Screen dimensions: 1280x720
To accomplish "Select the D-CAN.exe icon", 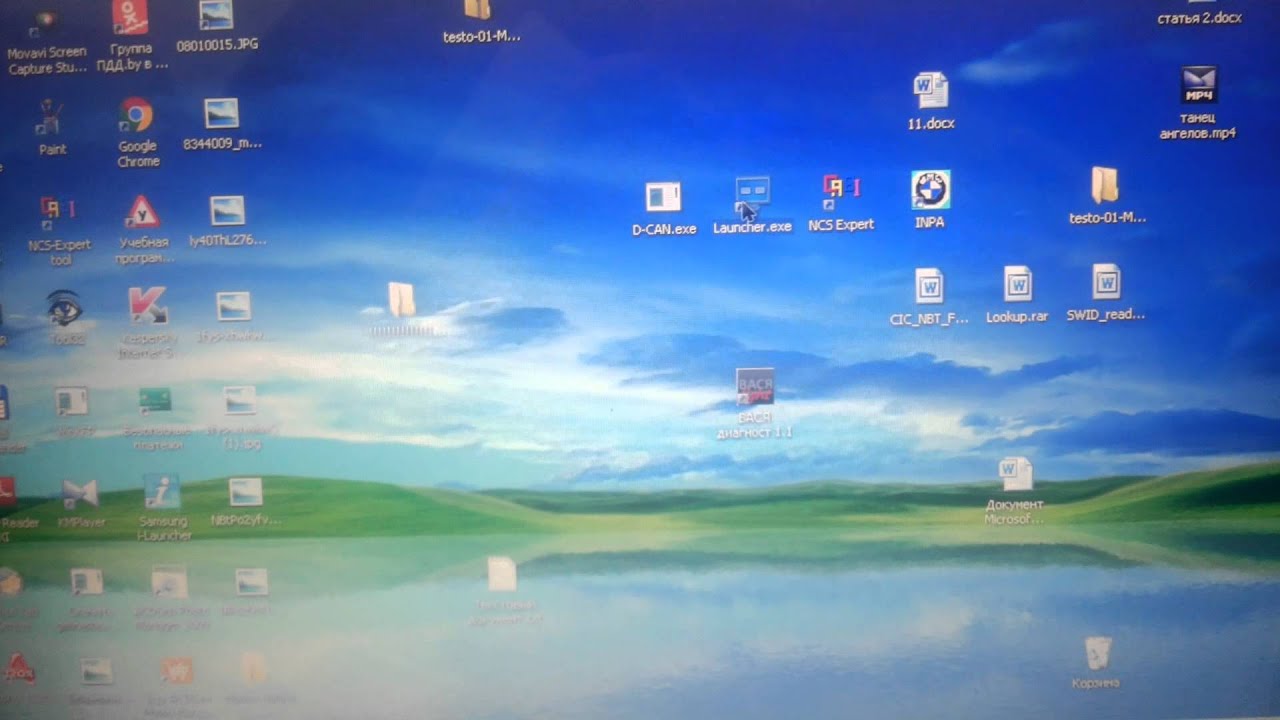I will coord(662,197).
